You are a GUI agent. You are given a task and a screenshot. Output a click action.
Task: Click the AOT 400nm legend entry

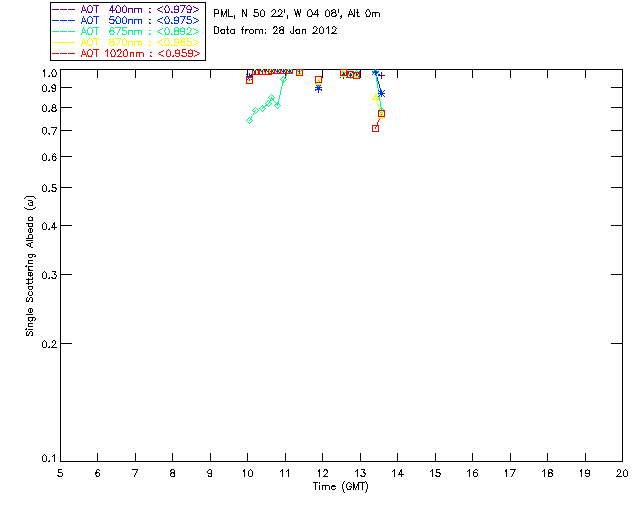[x=127, y=9]
